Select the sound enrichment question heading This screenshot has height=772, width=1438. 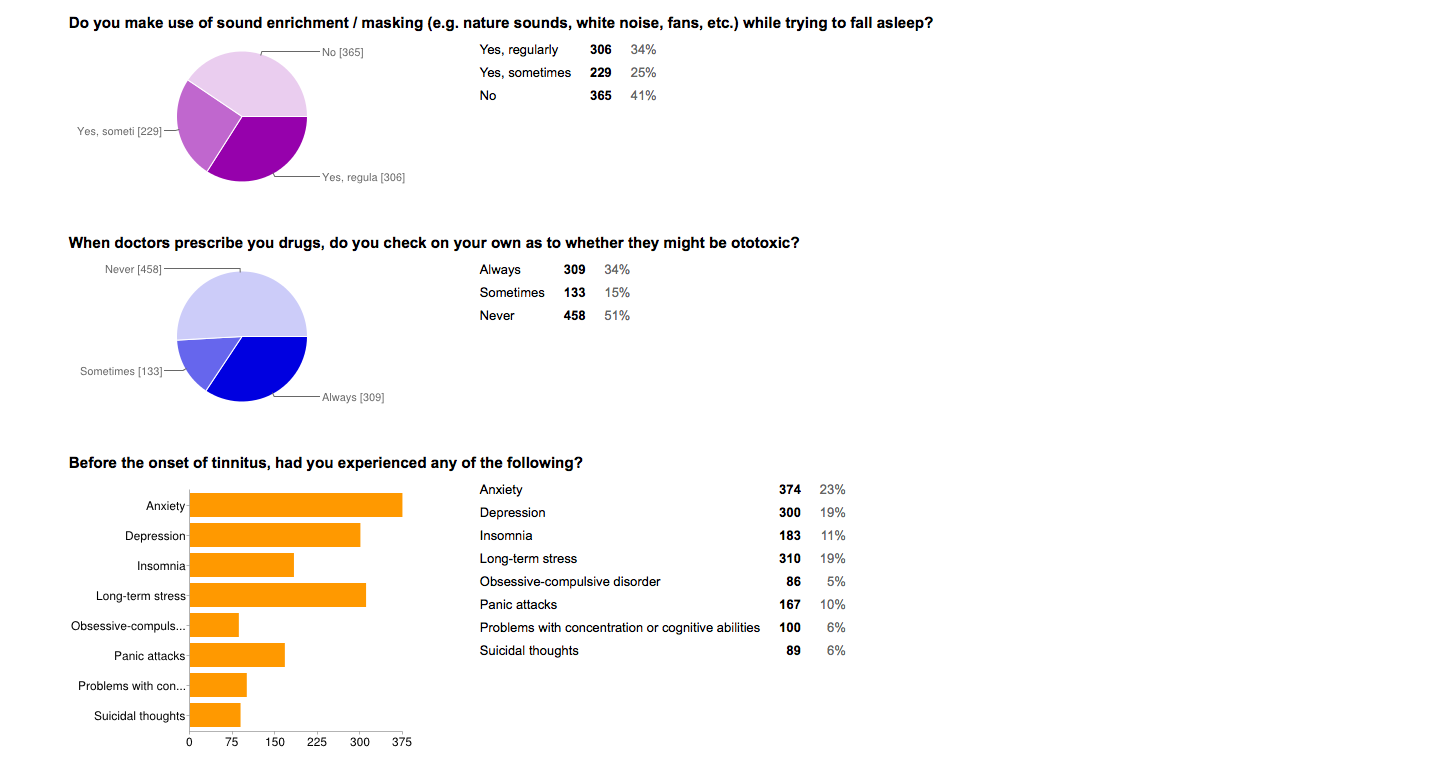tap(501, 22)
